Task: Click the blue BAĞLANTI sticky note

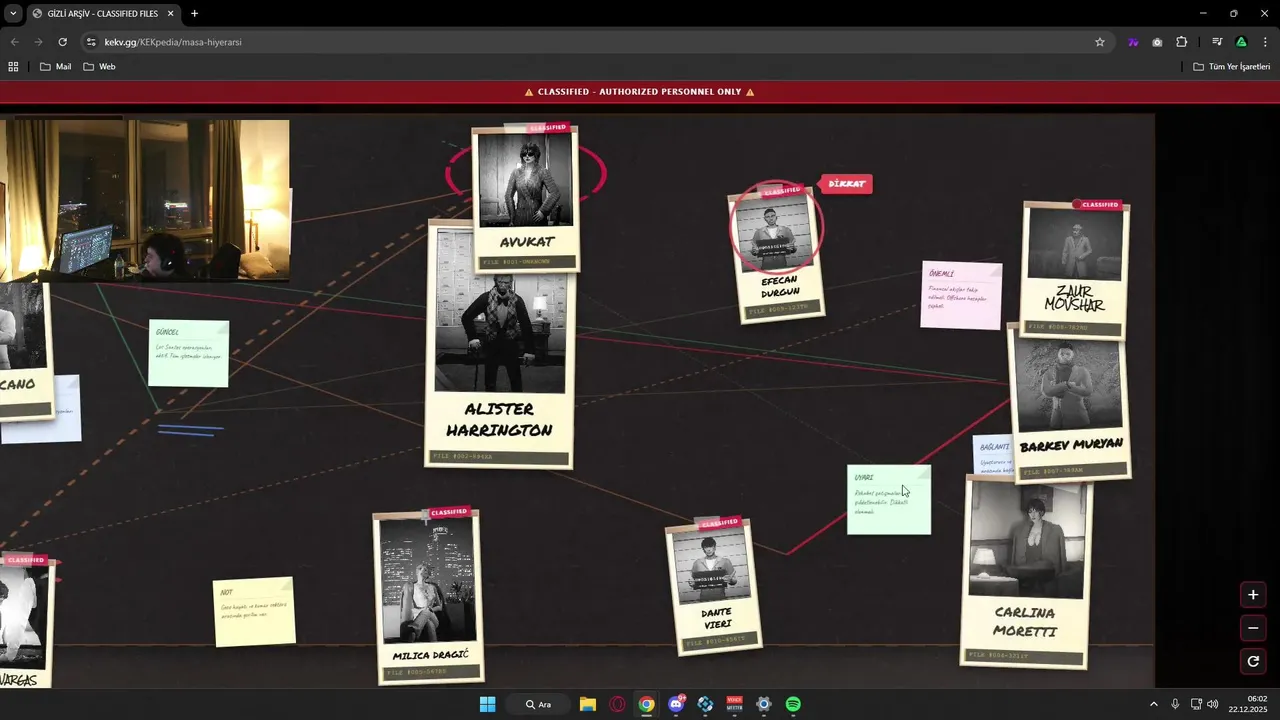Action: click(993, 455)
